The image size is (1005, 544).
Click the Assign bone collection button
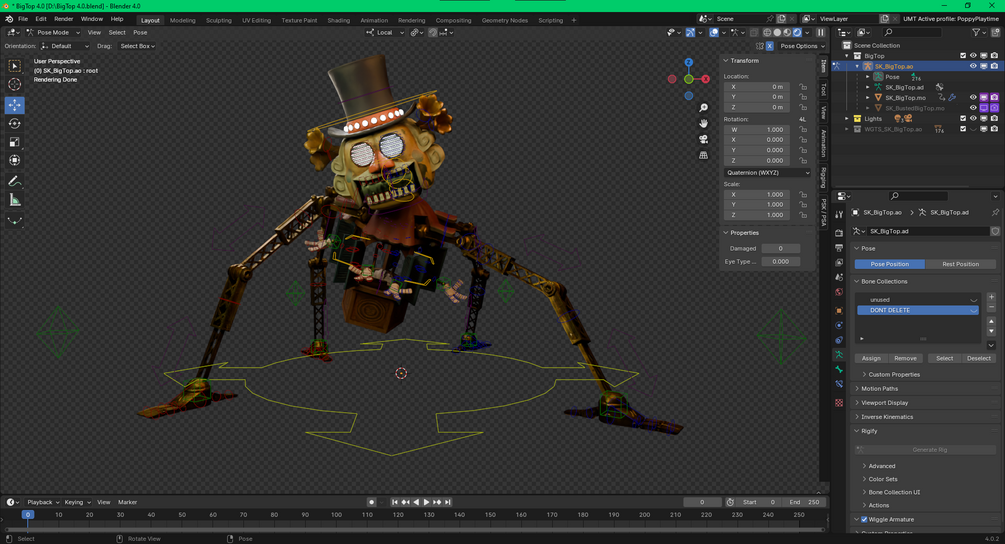[x=870, y=358]
